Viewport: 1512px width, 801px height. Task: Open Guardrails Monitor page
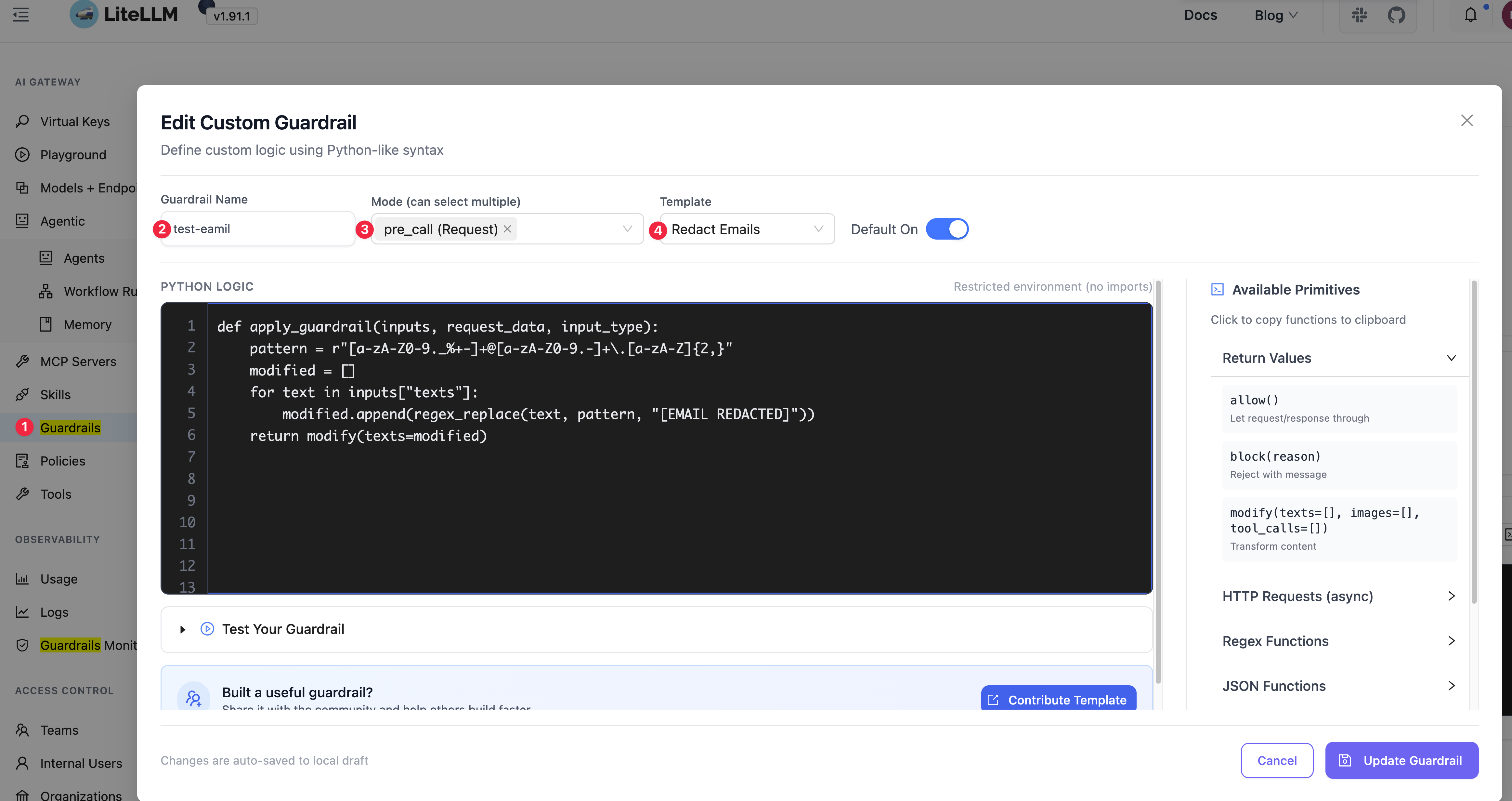coord(88,645)
